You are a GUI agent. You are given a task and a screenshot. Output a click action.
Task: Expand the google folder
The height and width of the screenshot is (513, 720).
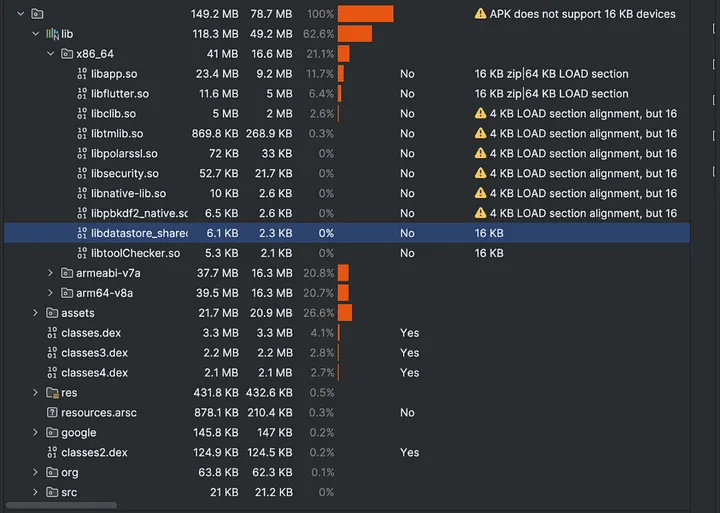click(x=36, y=433)
